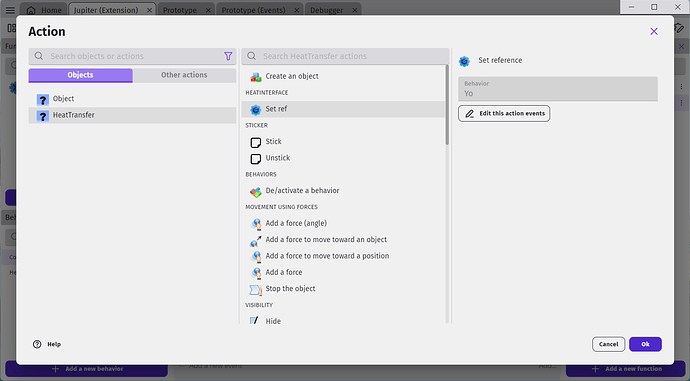The height and width of the screenshot is (381, 690).
Task: Select the Create an object action
Action: click(343, 76)
